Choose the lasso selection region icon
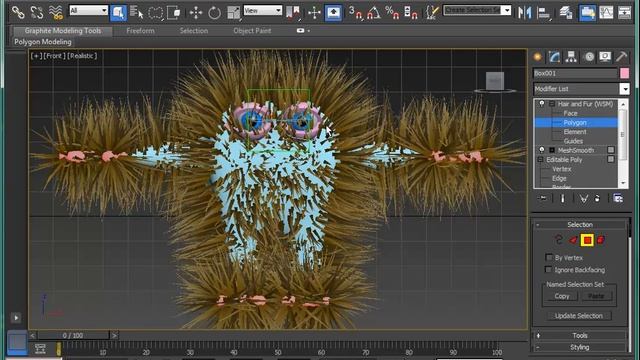Viewport: 640px width, 360px height. [x=156, y=13]
